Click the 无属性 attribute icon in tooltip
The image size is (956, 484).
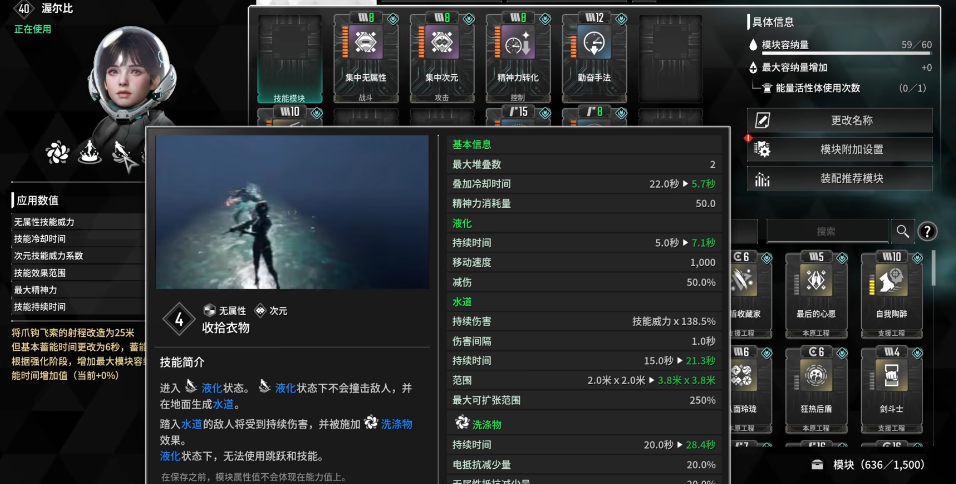click(x=210, y=310)
